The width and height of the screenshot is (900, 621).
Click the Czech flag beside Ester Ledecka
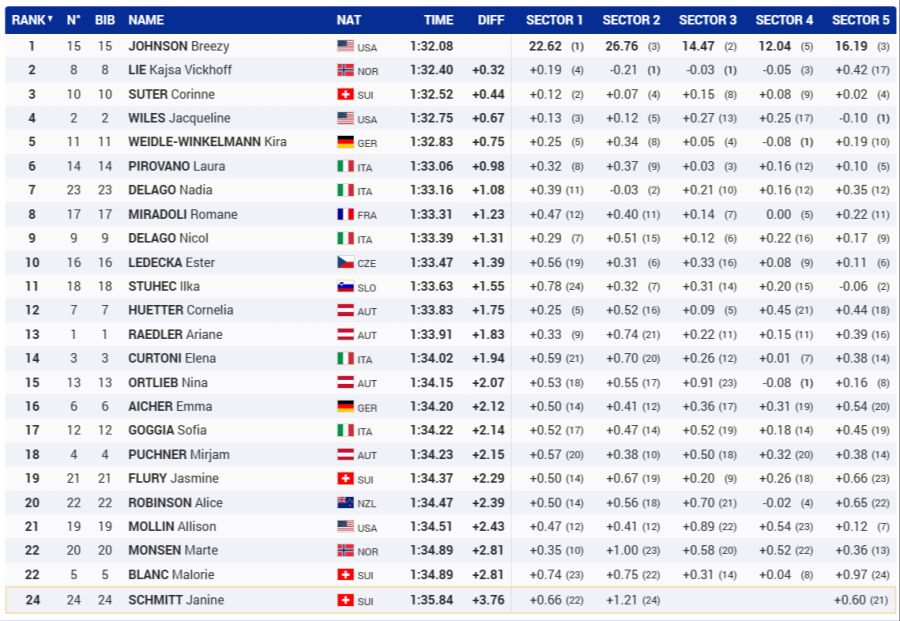346,262
